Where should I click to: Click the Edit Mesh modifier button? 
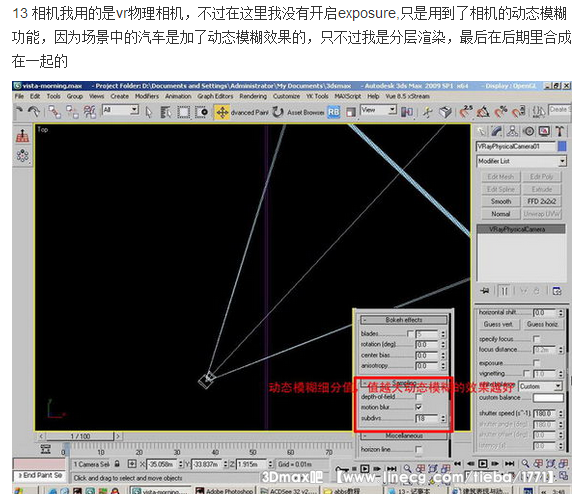(500, 177)
